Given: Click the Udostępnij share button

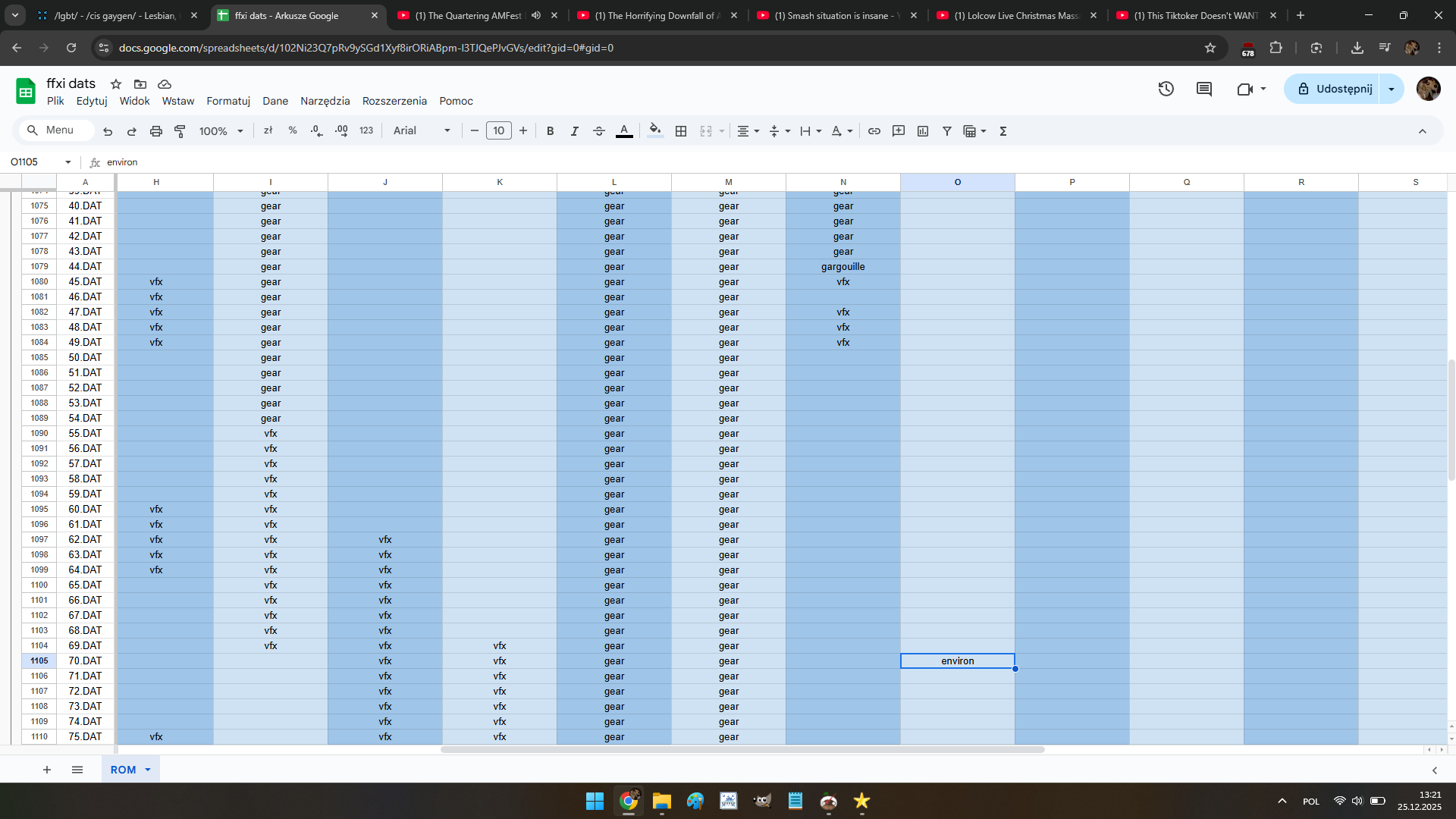Looking at the screenshot, I should click(x=1335, y=89).
